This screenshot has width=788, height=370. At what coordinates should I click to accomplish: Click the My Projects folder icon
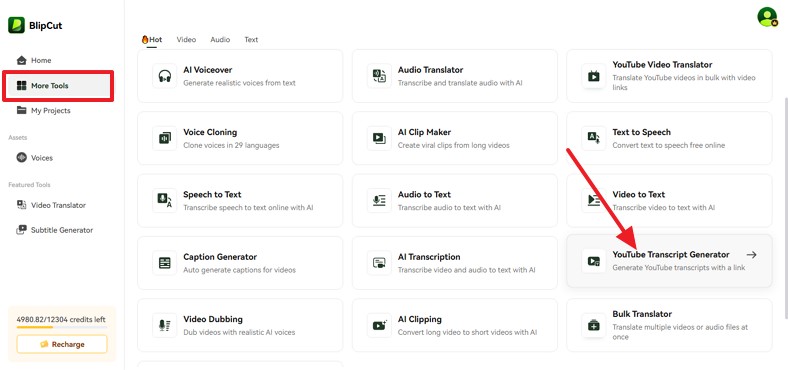click(22, 110)
